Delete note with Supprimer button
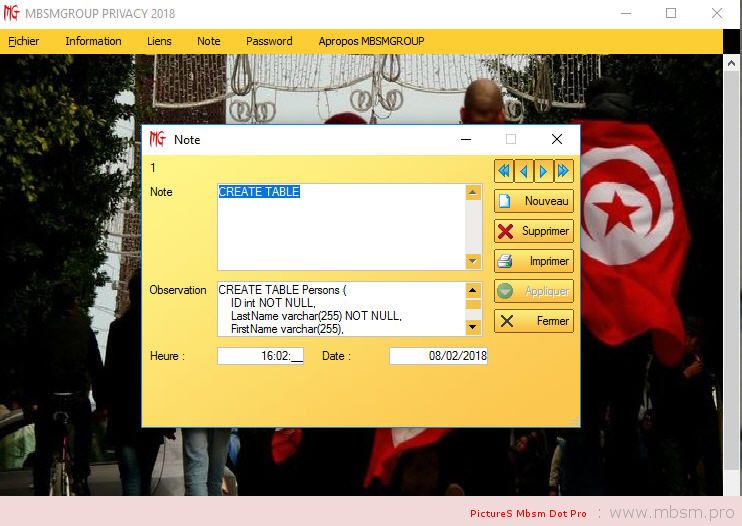 point(534,231)
